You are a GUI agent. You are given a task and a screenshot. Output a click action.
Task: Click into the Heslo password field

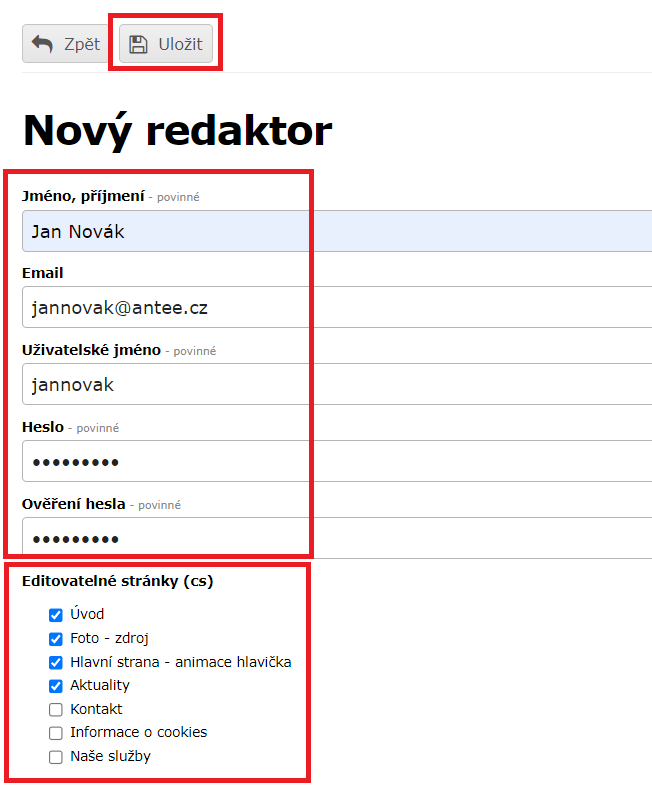tap(336, 461)
